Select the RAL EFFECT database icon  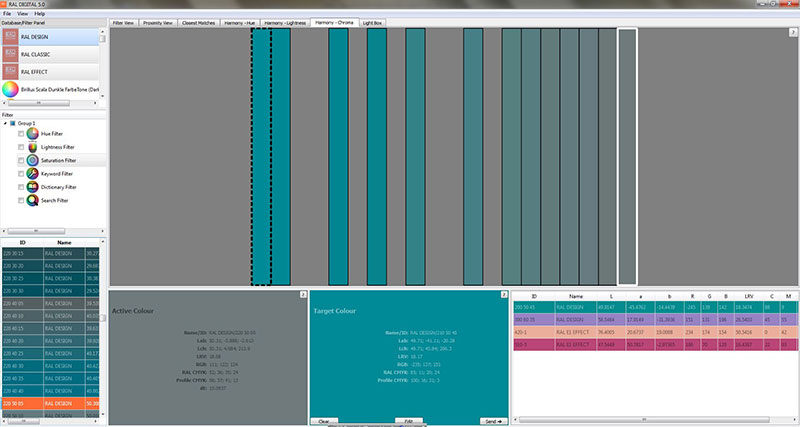coord(10,71)
